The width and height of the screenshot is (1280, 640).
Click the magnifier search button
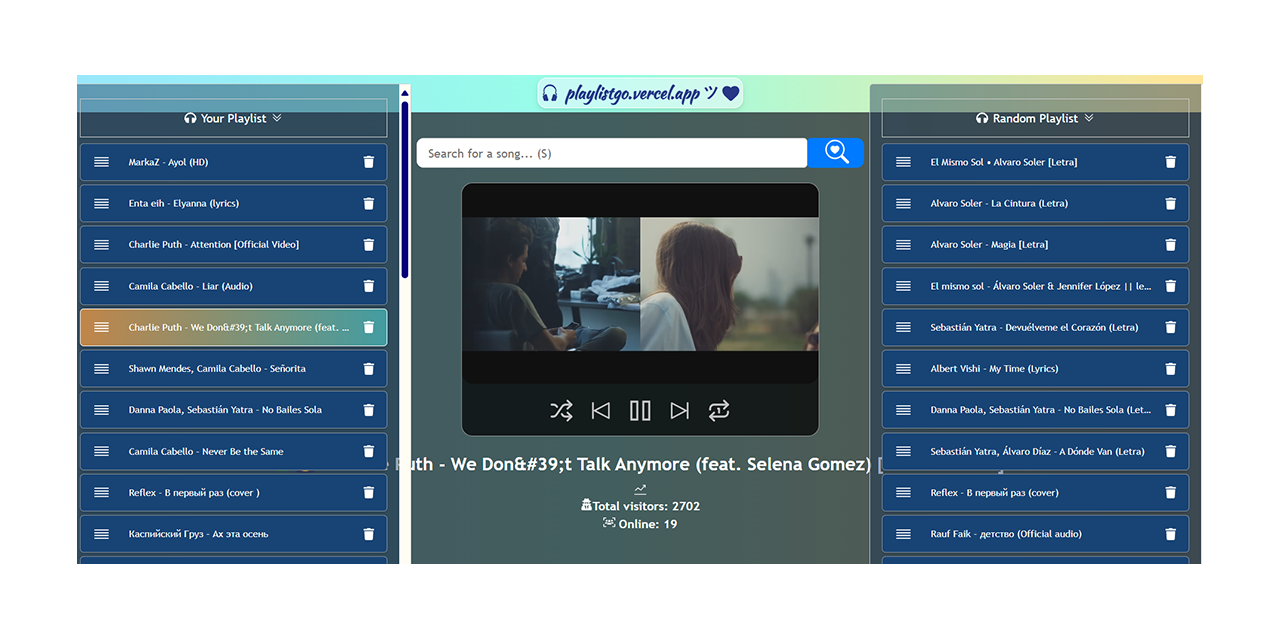click(836, 153)
